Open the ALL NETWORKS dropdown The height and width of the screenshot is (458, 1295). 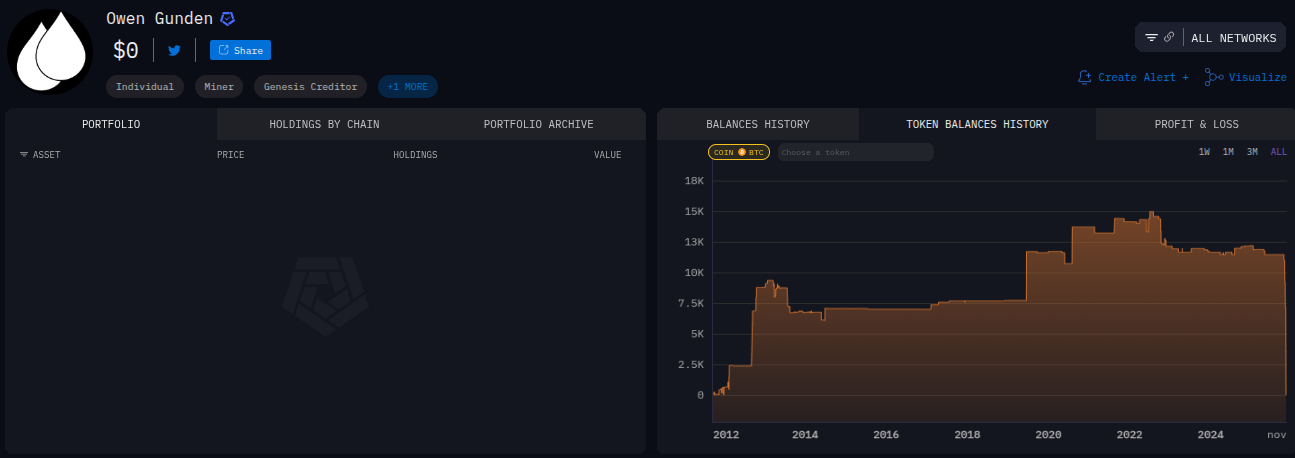tap(1233, 38)
